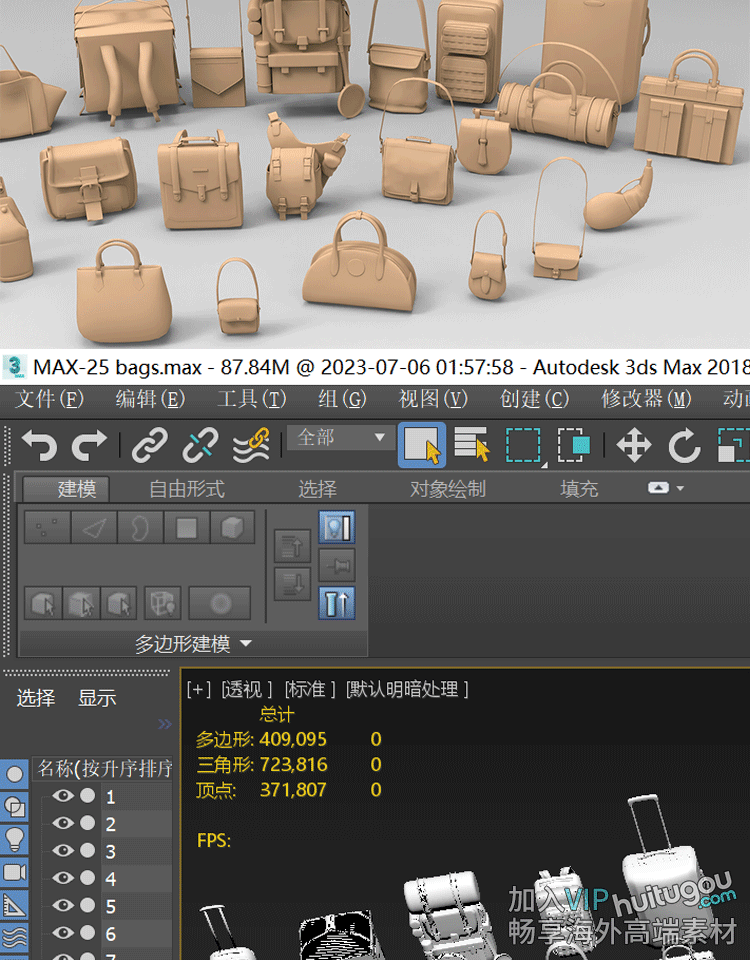
Task: Click the Redo arrow icon
Action: (90, 445)
